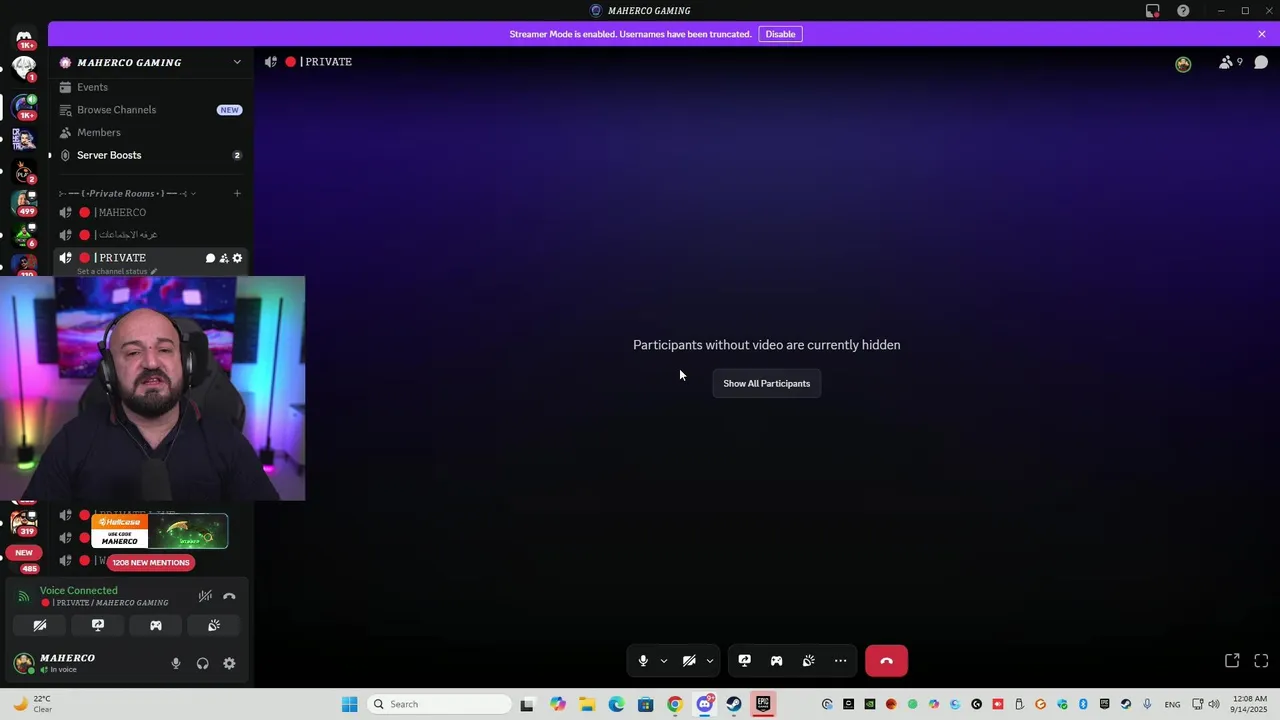Start an activity from sidebar voice panel
The height and width of the screenshot is (720, 1280).
[x=156, y=625]
